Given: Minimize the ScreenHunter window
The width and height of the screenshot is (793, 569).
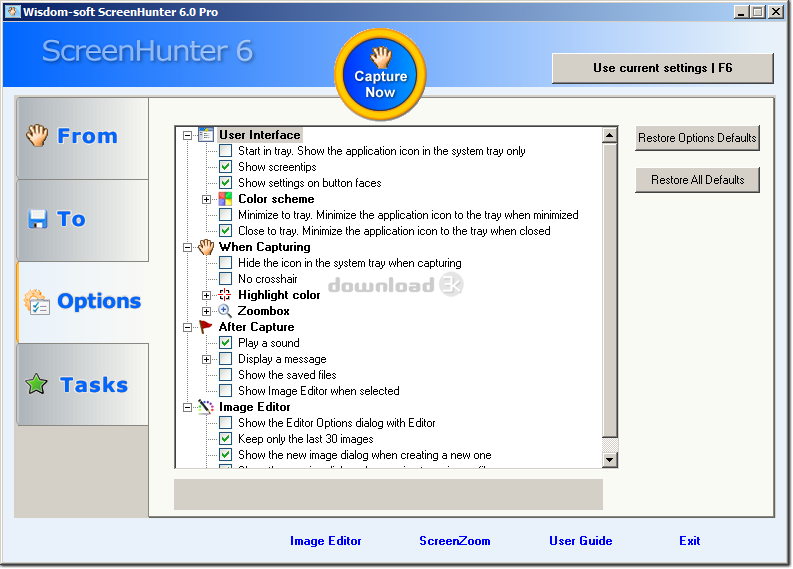Looking at the screenshot, I should pos(741,12).
